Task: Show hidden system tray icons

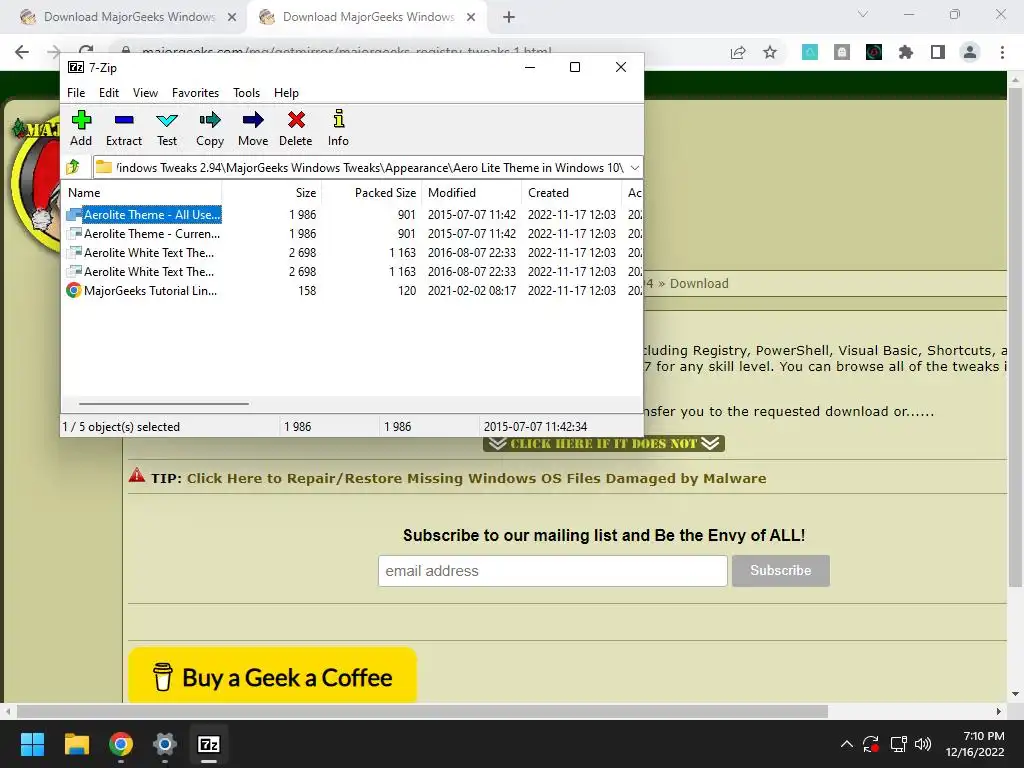Action: 846,744
